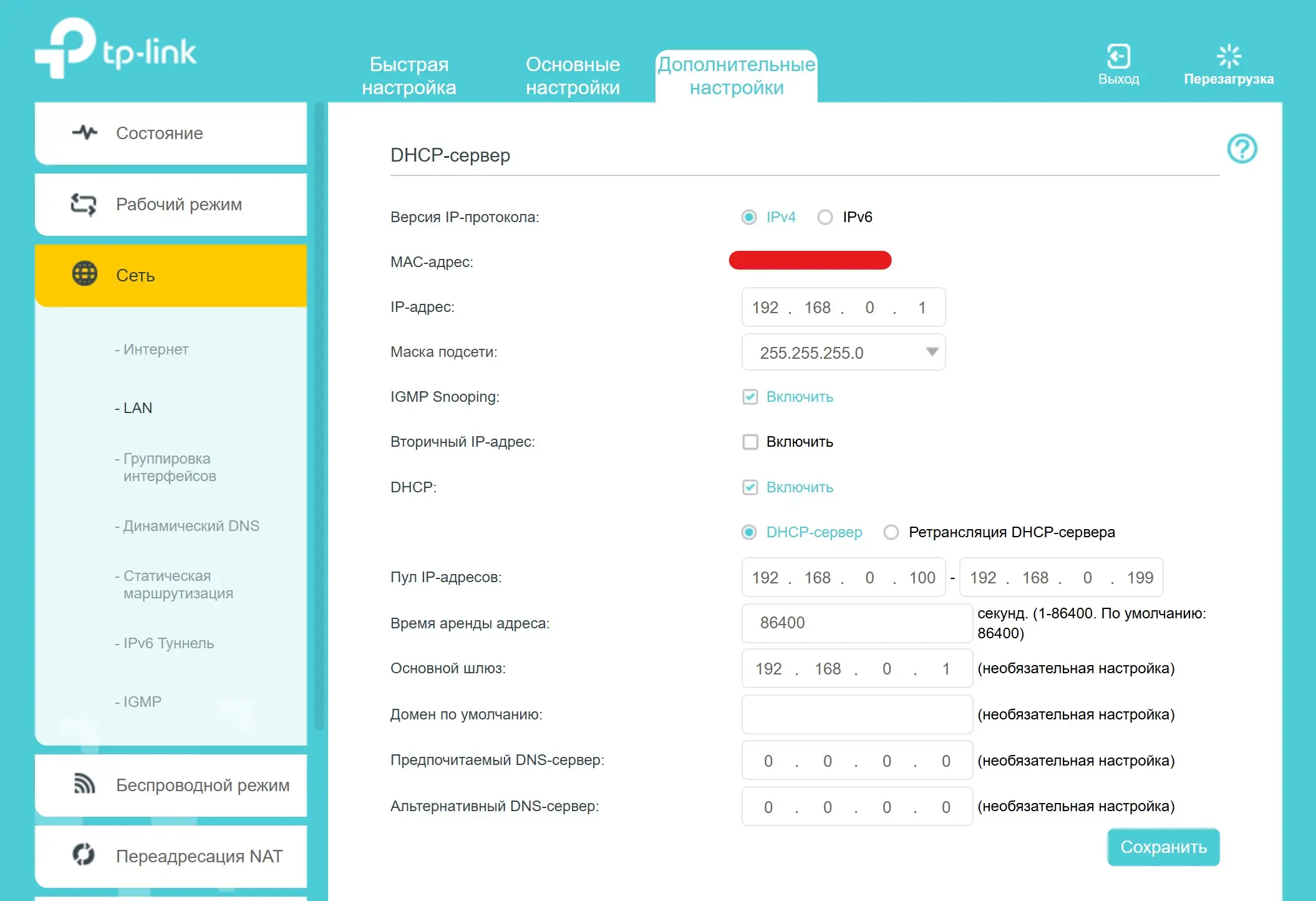Image resolution: width=1316 pixels, height=901 pixels.
Task: Switch to Основные настройки tab
Action: point(573,76)
